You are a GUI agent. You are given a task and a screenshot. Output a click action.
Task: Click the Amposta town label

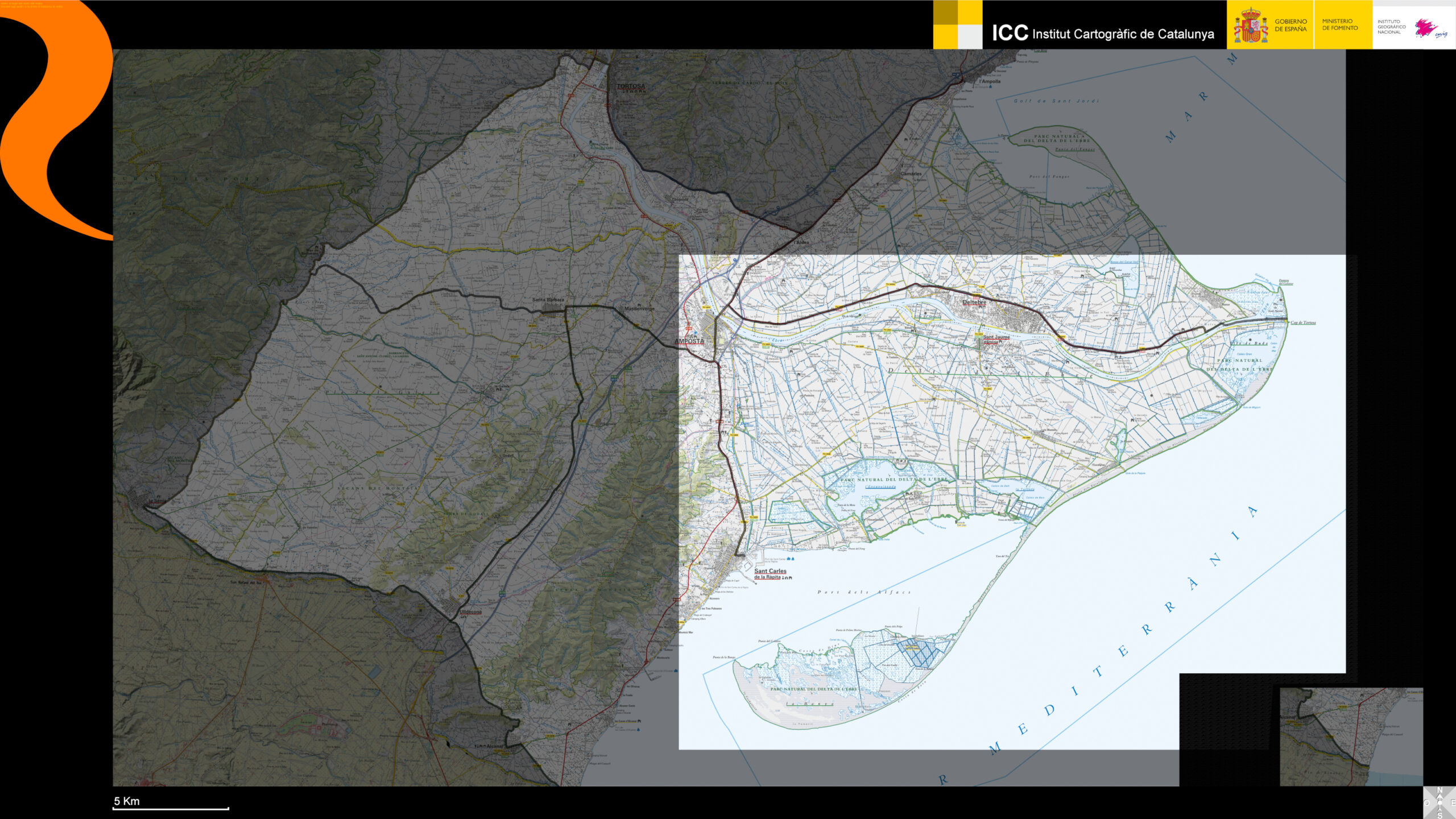pos(689,341)
